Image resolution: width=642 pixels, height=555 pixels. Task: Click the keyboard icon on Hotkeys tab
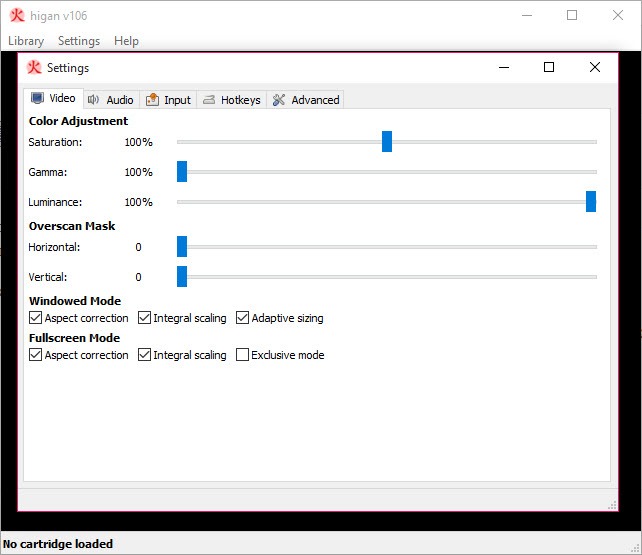point(209,99)
